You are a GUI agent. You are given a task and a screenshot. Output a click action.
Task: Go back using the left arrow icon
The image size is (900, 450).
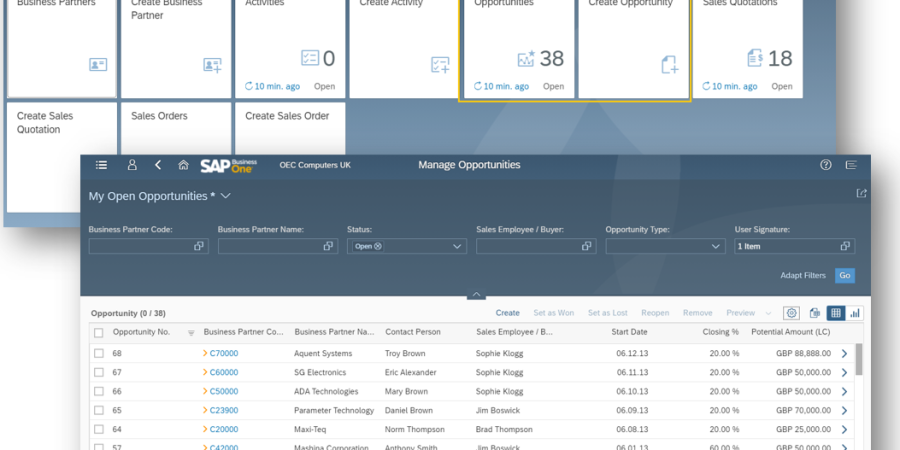point(158,165)
